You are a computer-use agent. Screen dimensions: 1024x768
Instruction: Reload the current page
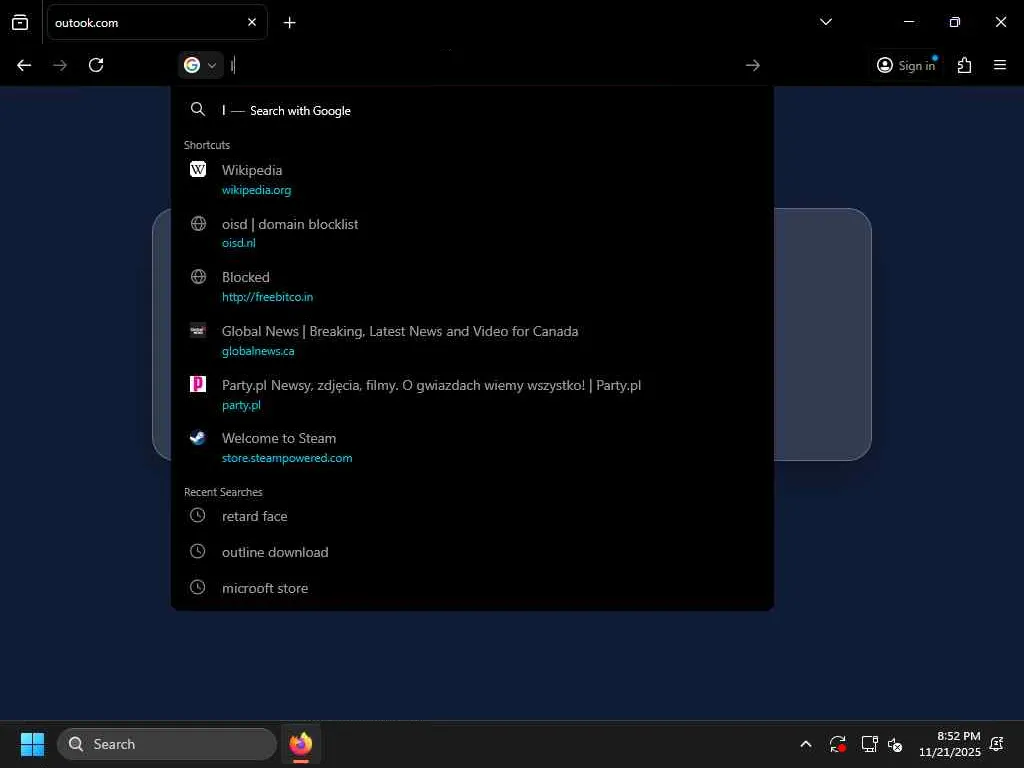[x=96, y=65]
